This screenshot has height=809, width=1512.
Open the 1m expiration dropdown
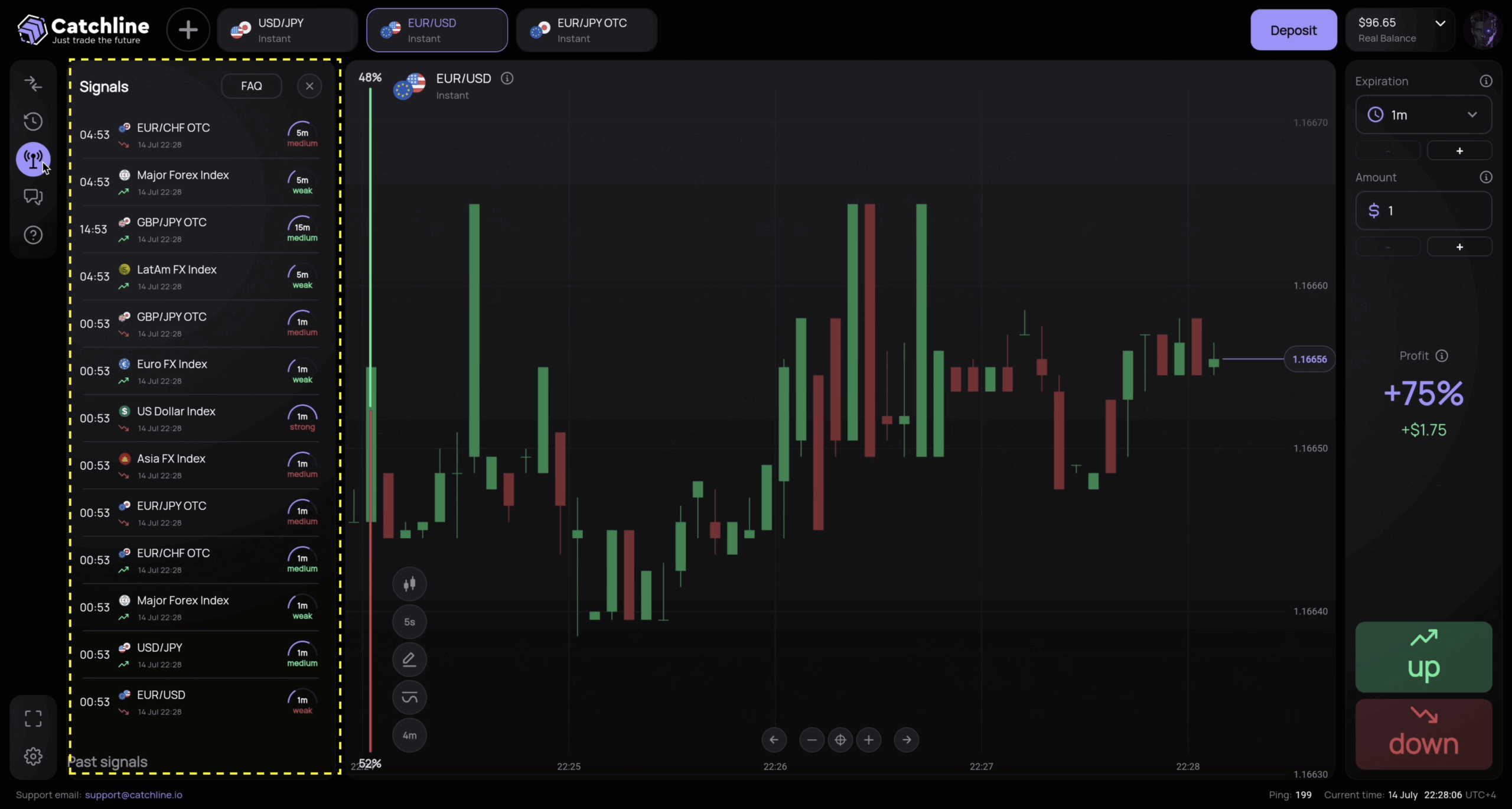(1423, 115)
